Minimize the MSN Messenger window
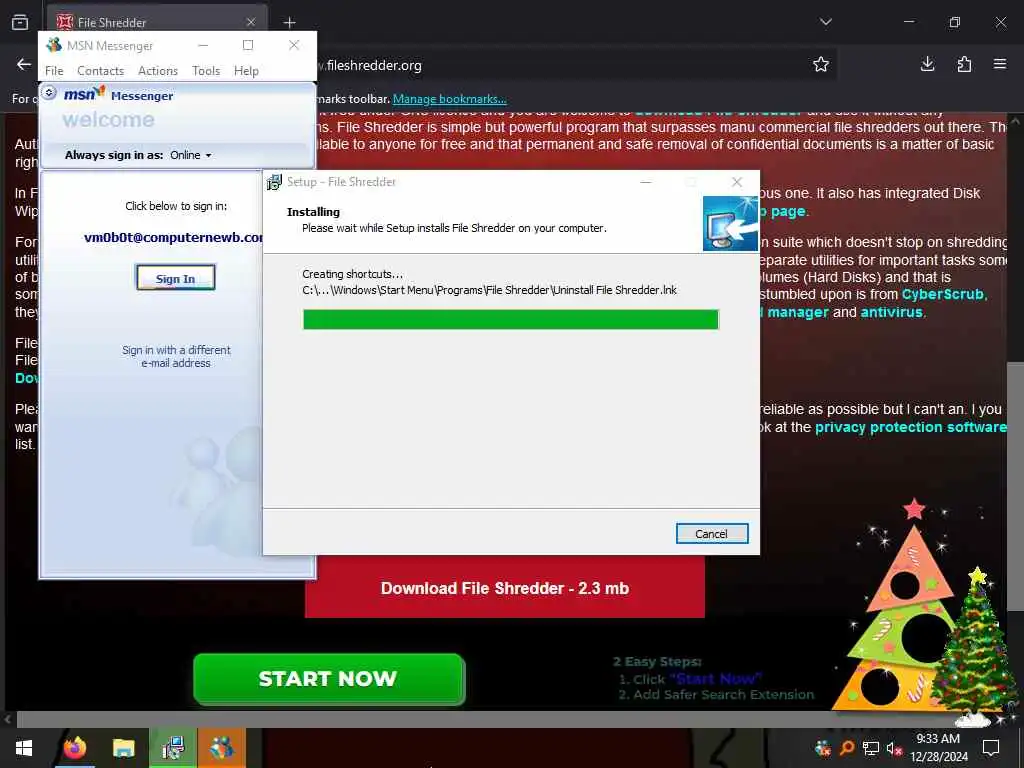Image resolution: width=1024 pixels, height=768 pixels. pyautogui.click(x=203, y=45)
